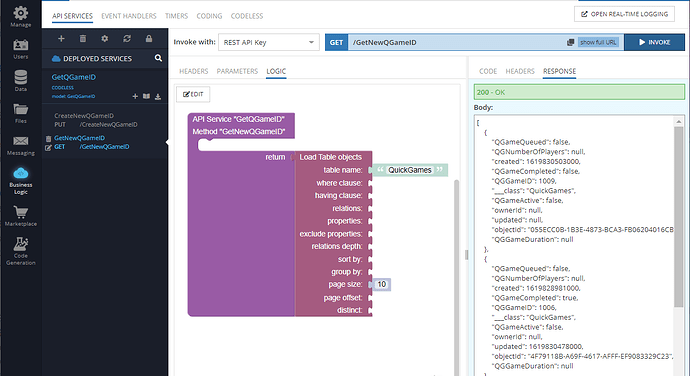Open GetQGameID documentation book icon
Viewport: 690px width, 376px height.
click(x=147, y=96)
